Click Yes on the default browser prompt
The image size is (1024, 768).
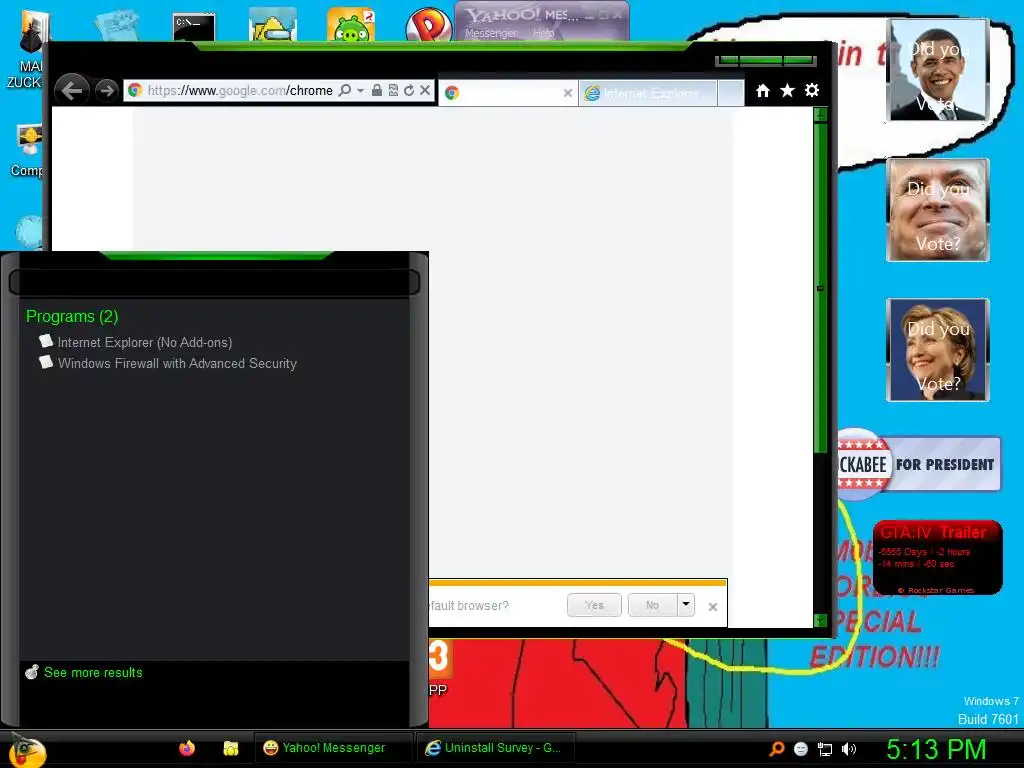(x=594, y=605)
